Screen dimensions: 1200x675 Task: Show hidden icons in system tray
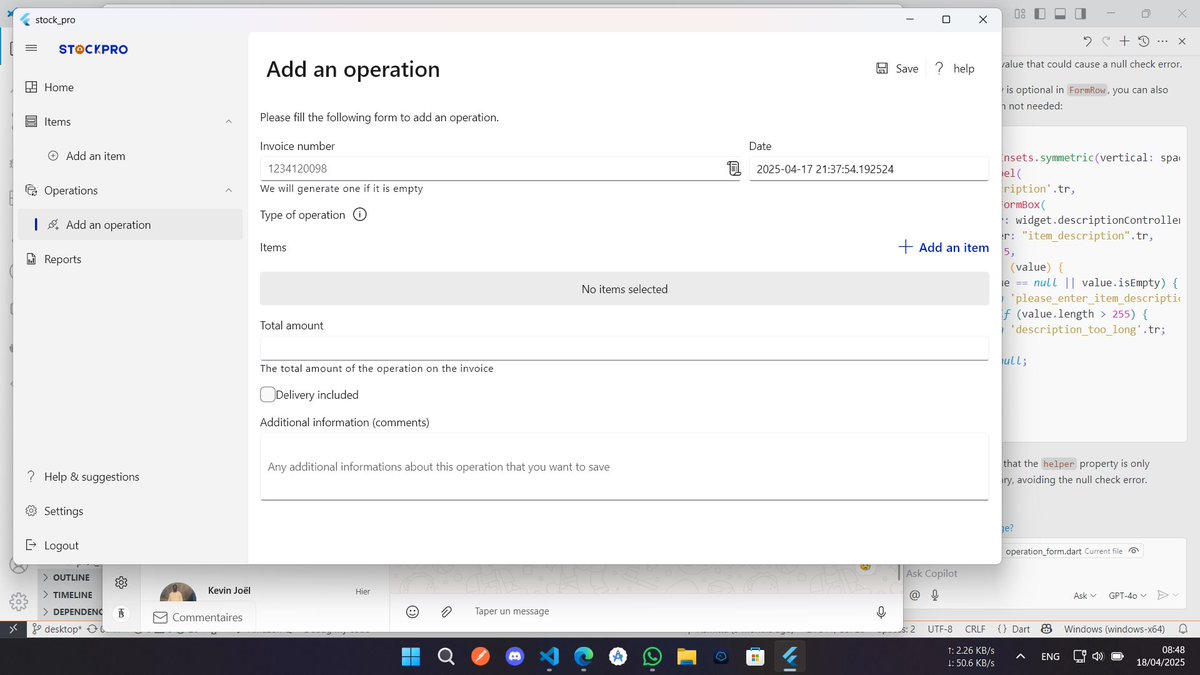coord(1019,657)
